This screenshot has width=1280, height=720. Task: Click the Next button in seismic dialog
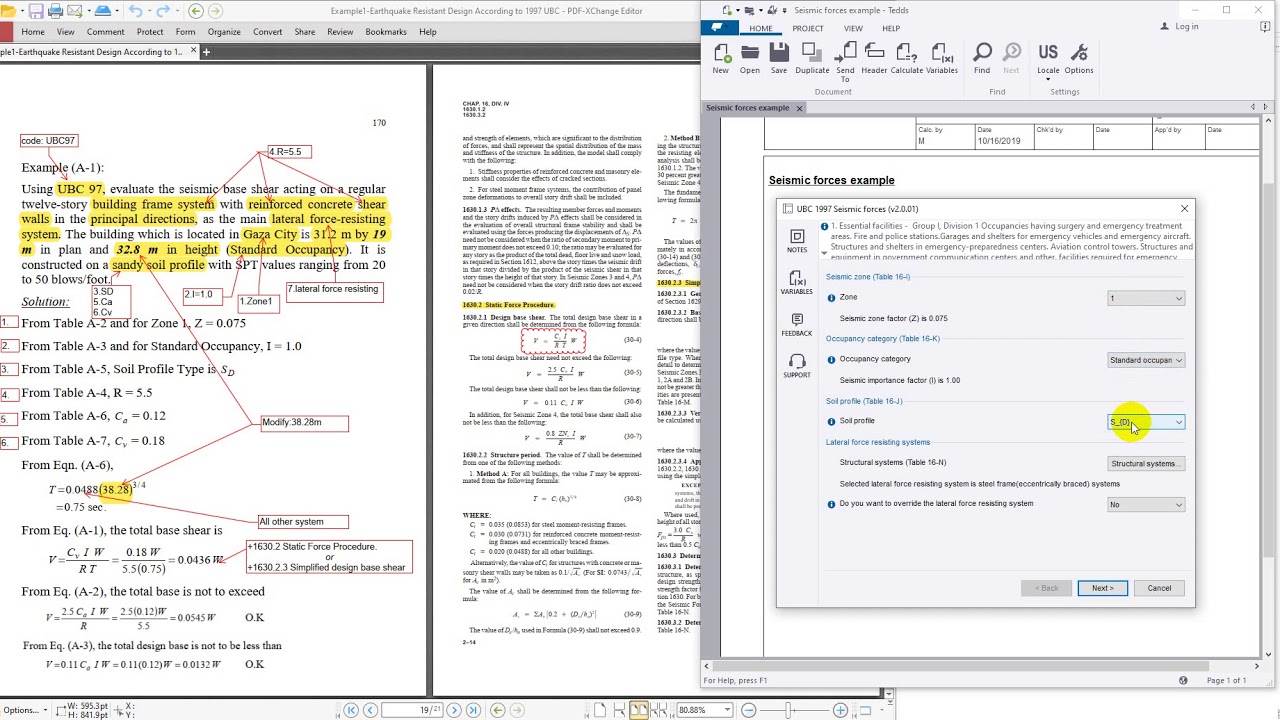(x=1102, y=588)
